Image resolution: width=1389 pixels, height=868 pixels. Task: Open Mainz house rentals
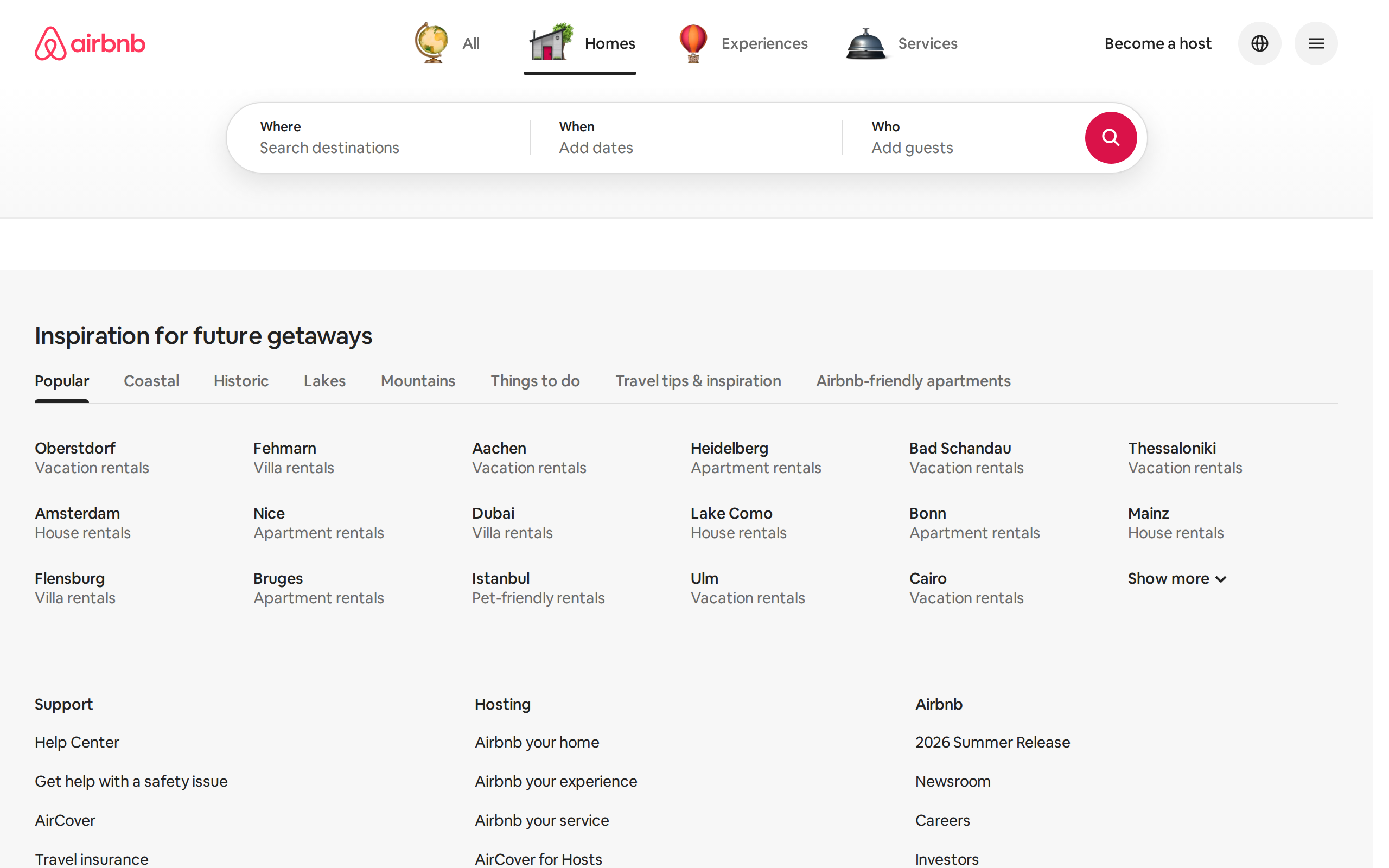1175,523
